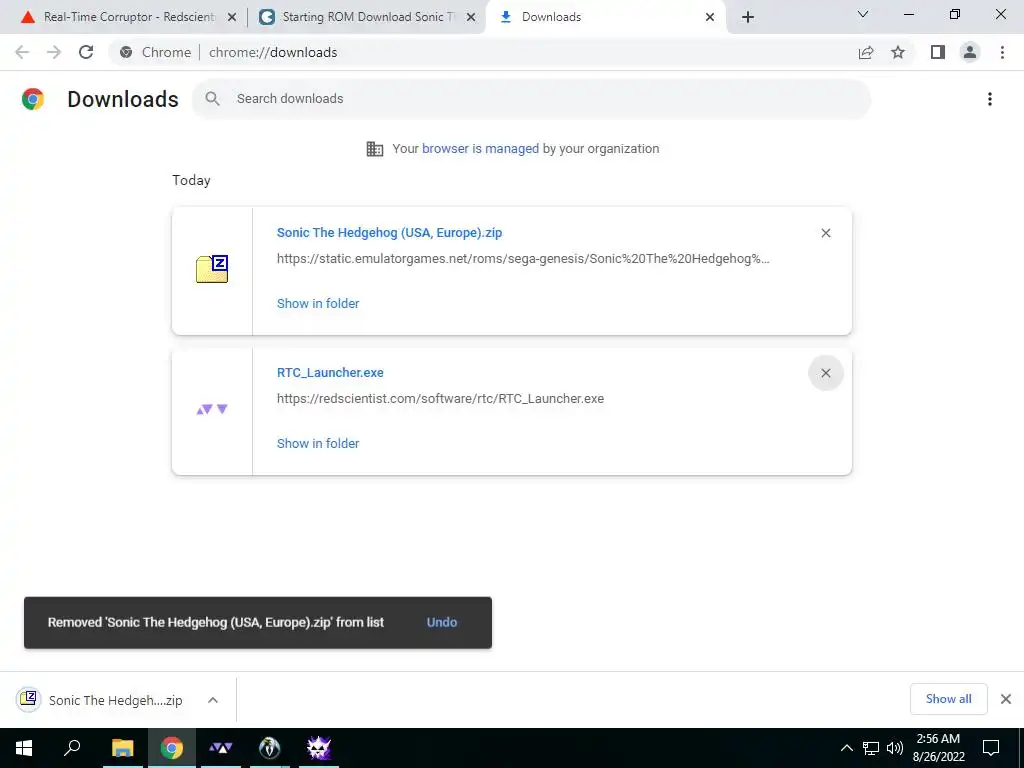Undo removal of Sonic zip
The width and height of the screenshot is (1024, 768).
pyautogui.click(x=441, y=622)
